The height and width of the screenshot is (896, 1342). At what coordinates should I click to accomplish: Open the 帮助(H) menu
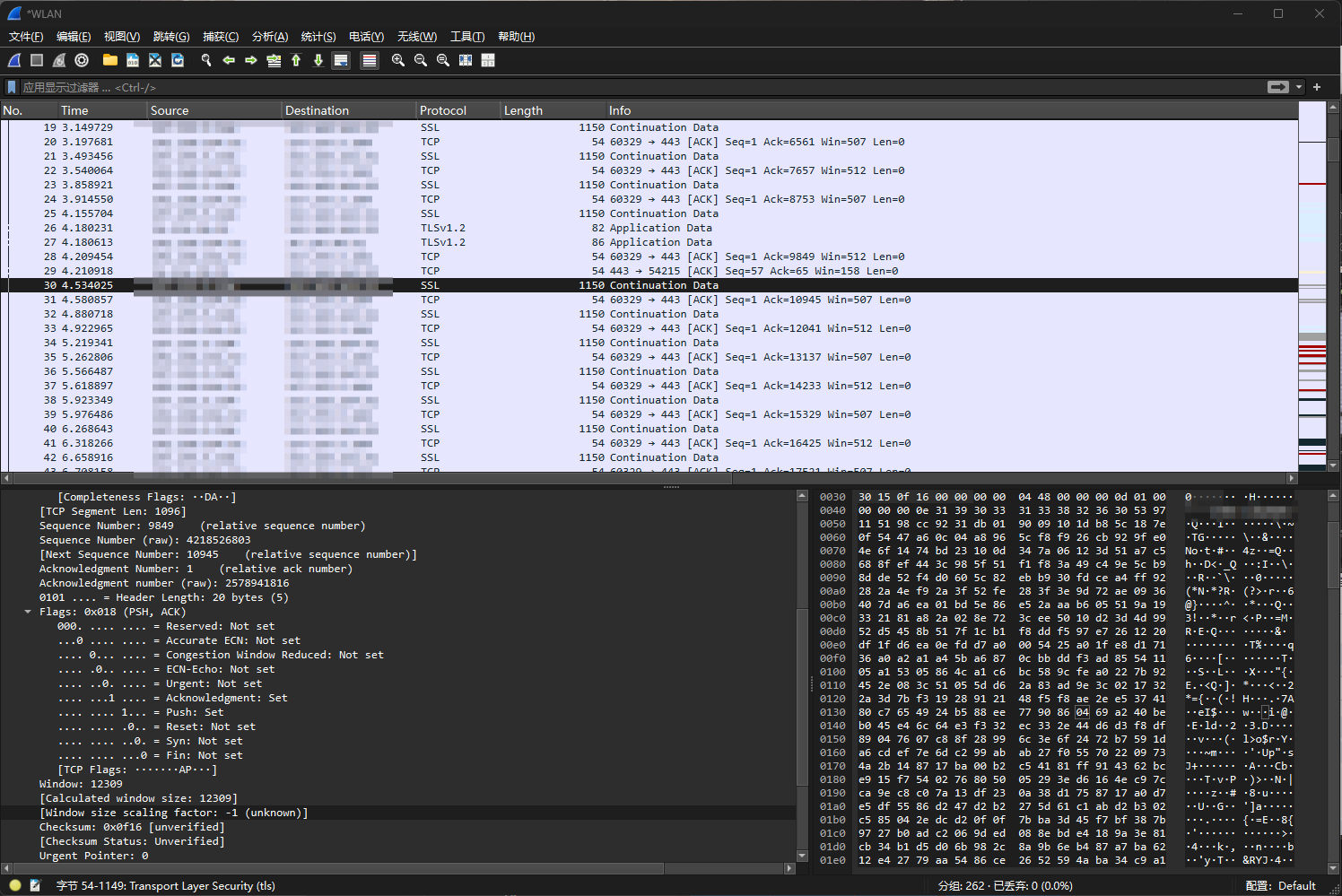point(516,37)
